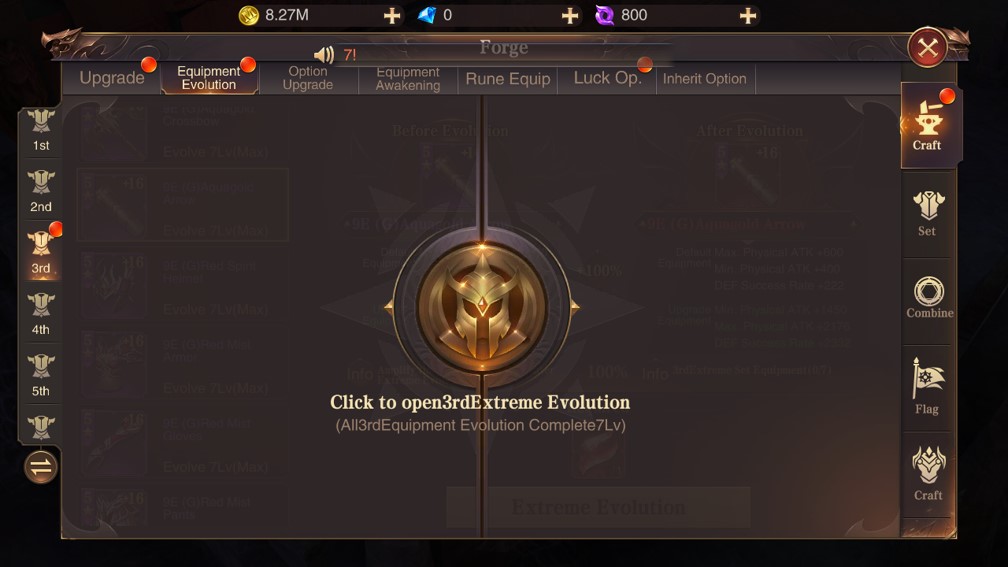Select the 1st equipment set icon

[x=40, y=130]
